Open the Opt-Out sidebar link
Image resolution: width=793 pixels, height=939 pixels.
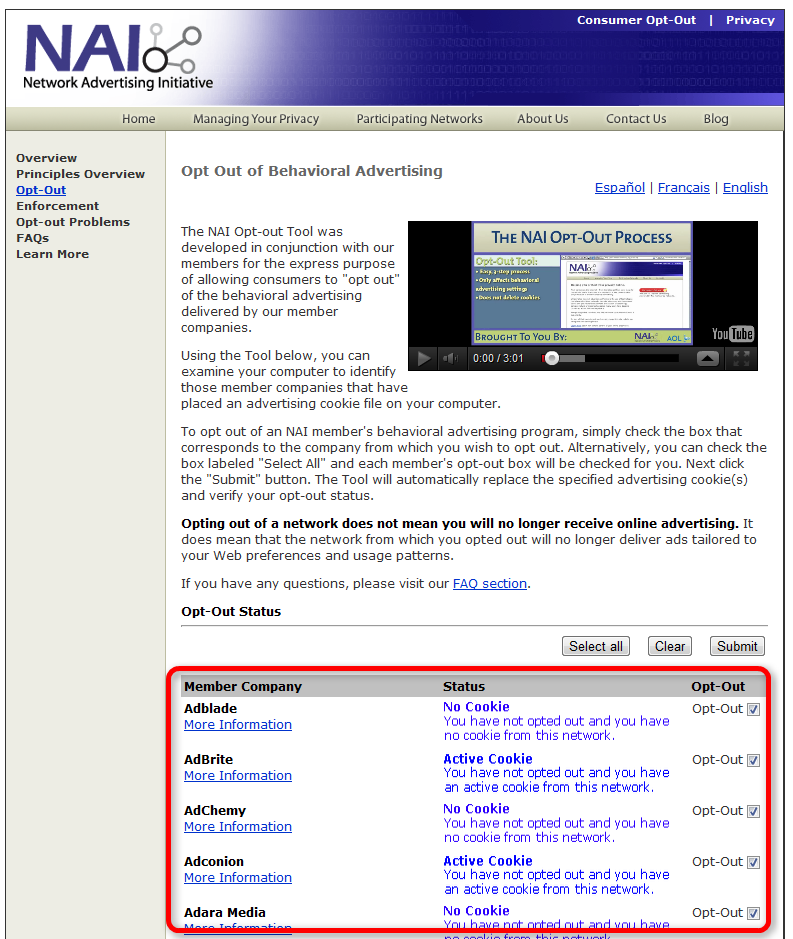(x=41, y=190)
